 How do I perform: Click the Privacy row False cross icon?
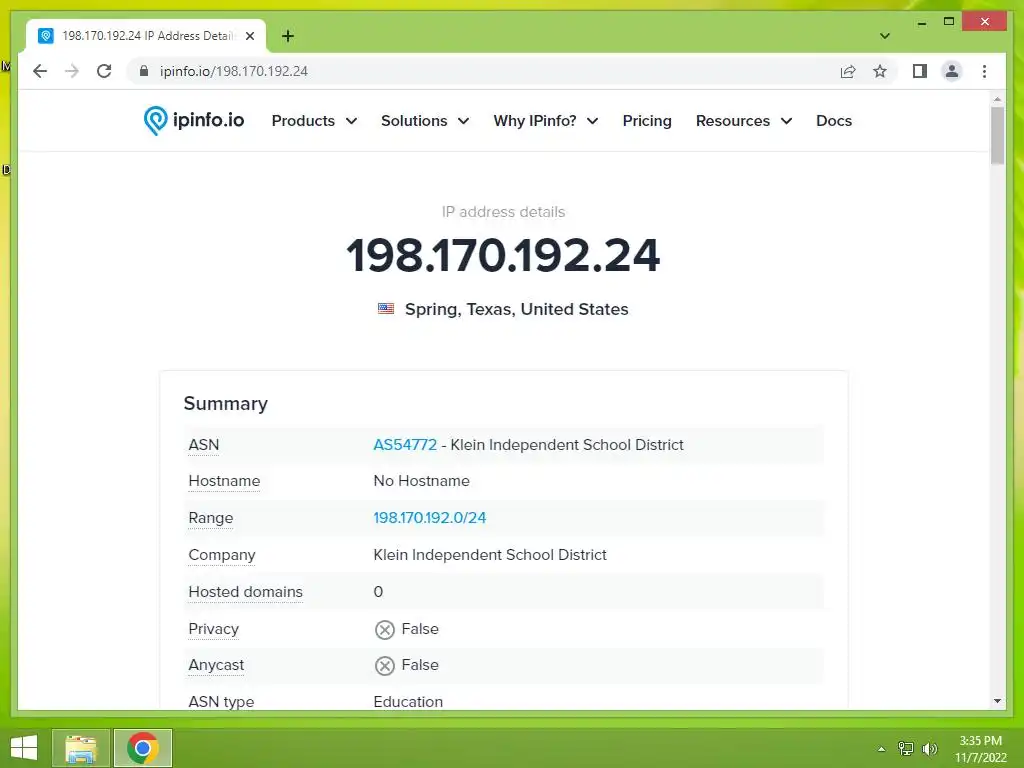(x=385, y=630)
